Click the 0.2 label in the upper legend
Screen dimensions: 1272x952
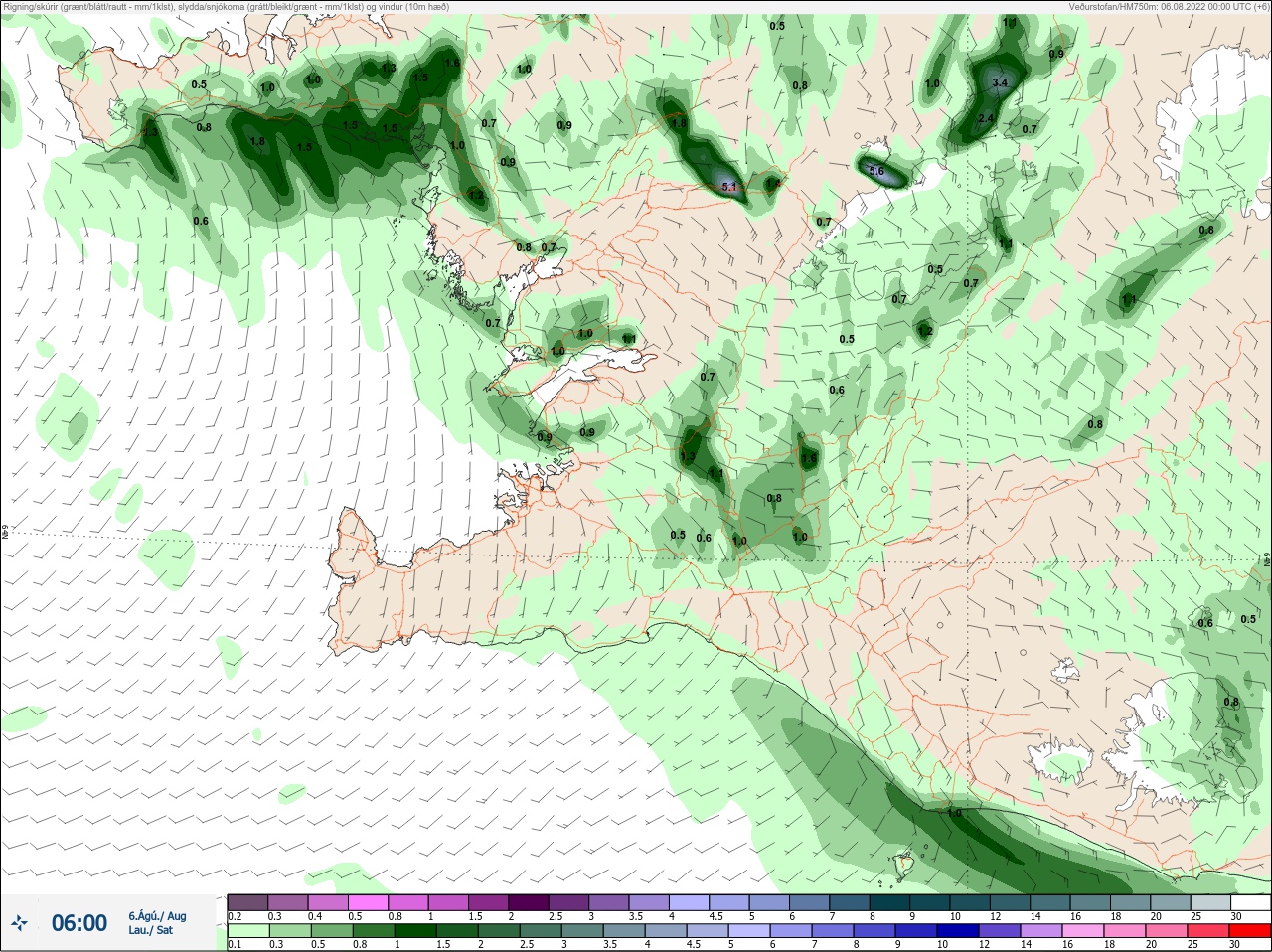click(x=235, y=916)
